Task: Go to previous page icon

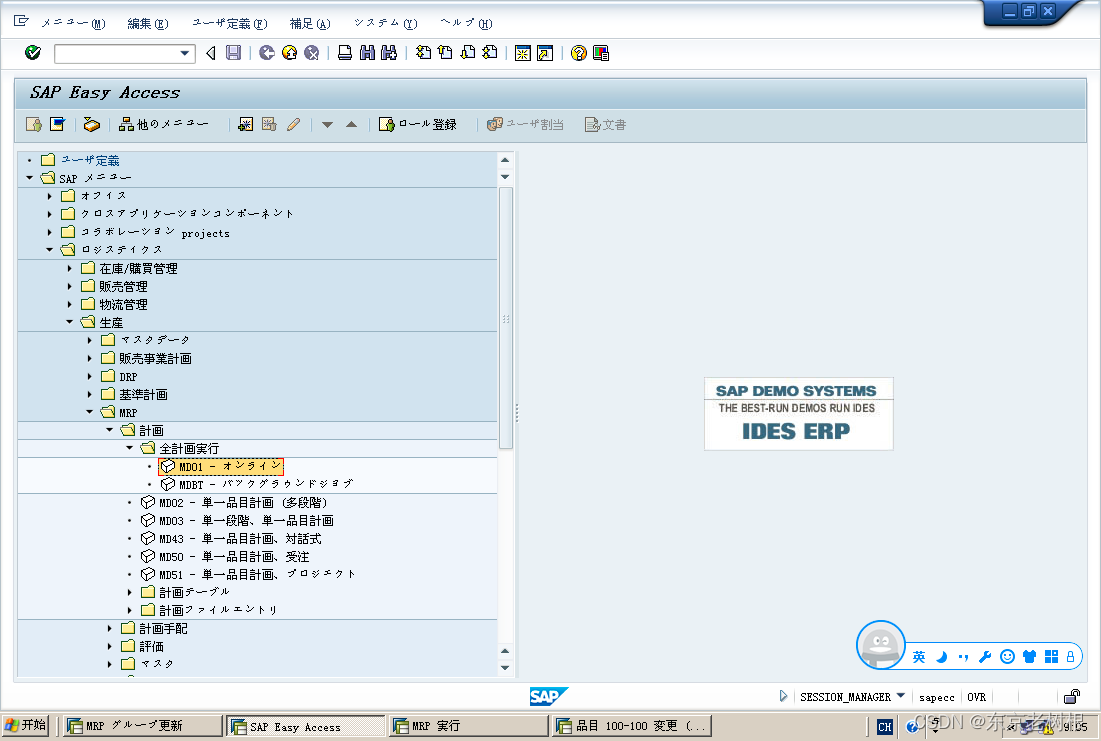Action: 445,53
